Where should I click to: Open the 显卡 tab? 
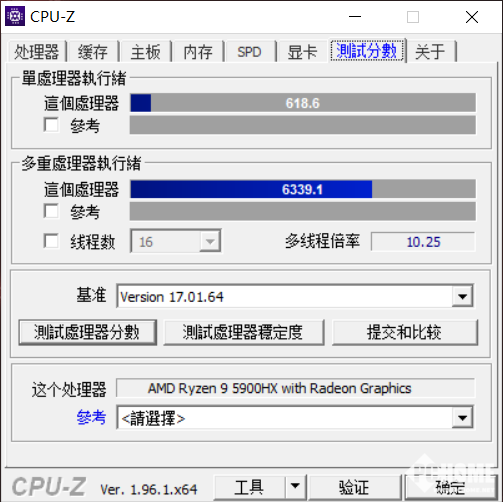click(302, 52)
